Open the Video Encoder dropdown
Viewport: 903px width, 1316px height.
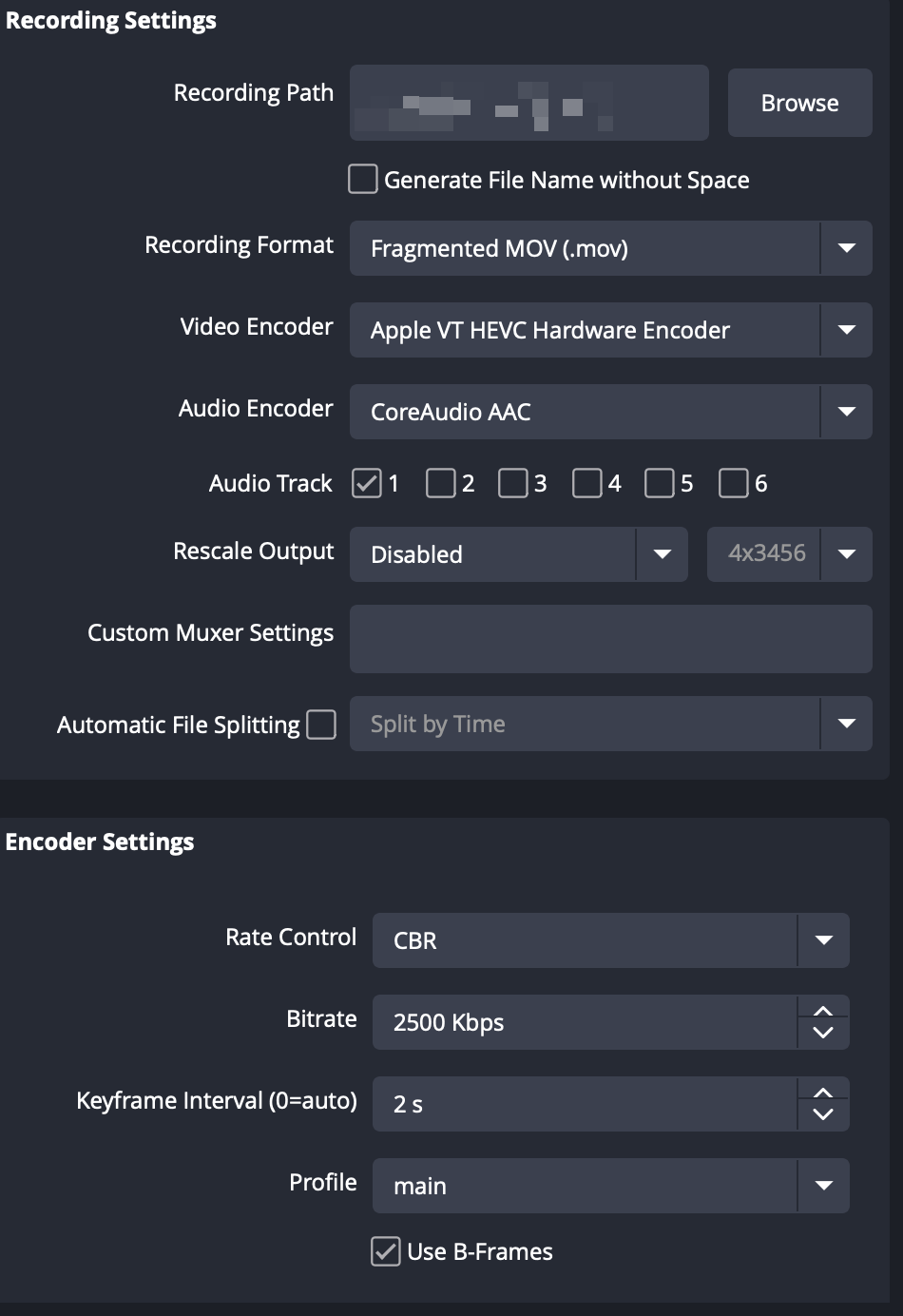610,330
